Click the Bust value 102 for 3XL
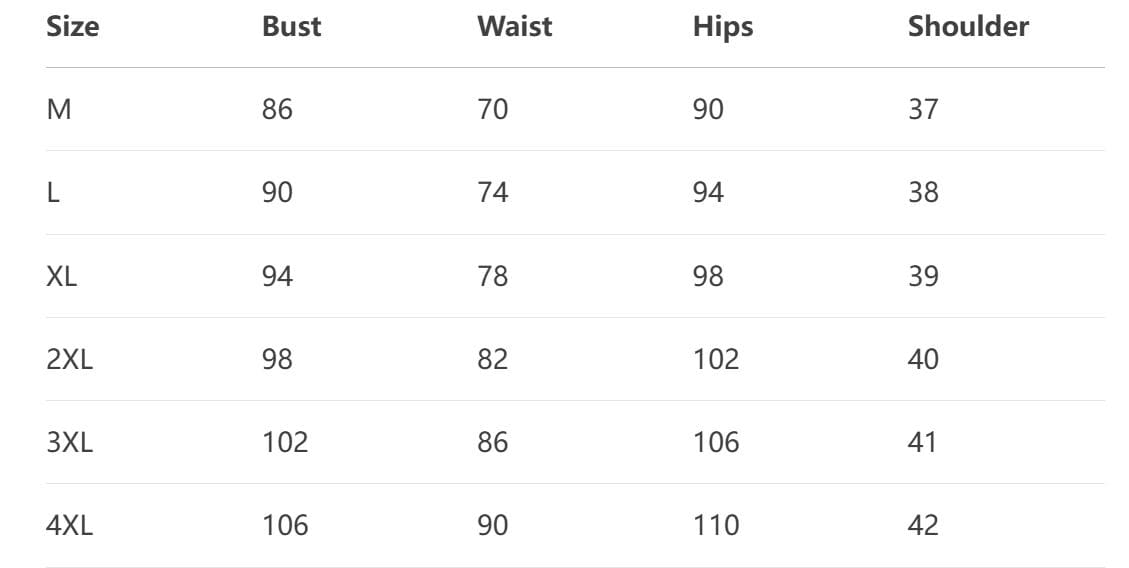 pyautogui.click(x=285, y=442)
